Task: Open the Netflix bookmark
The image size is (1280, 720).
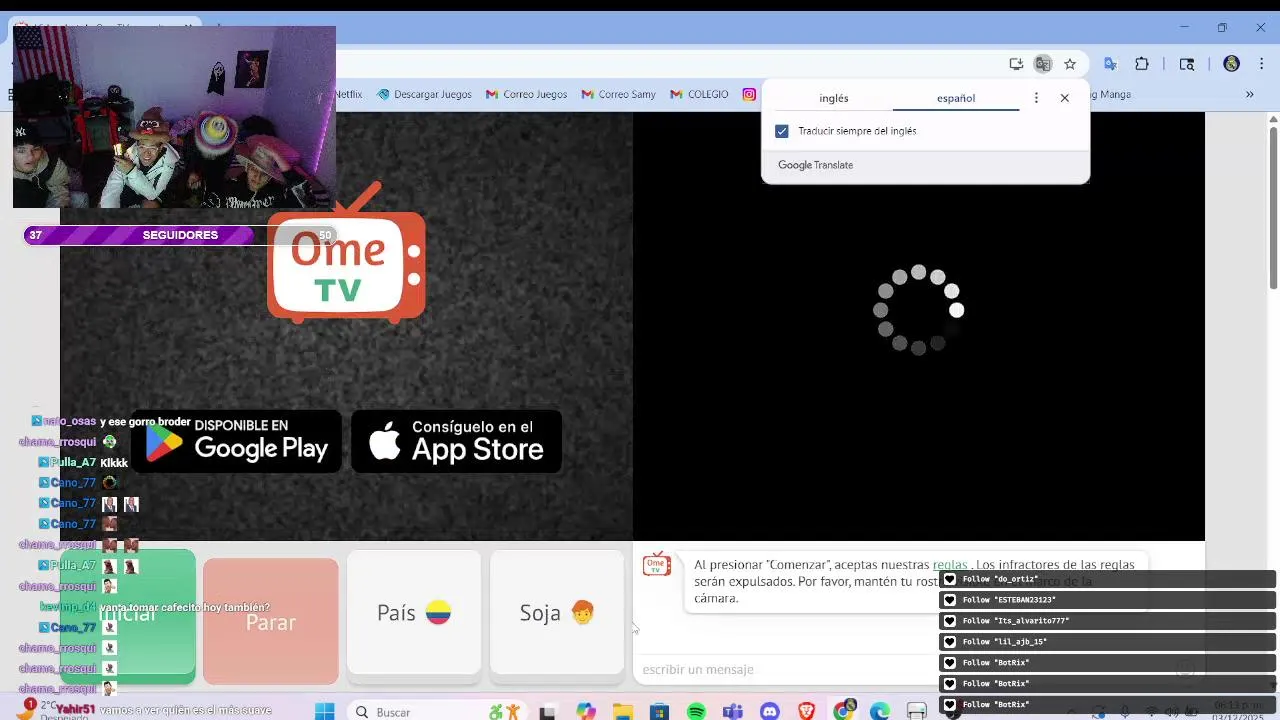Action: (x=349, y=94)
